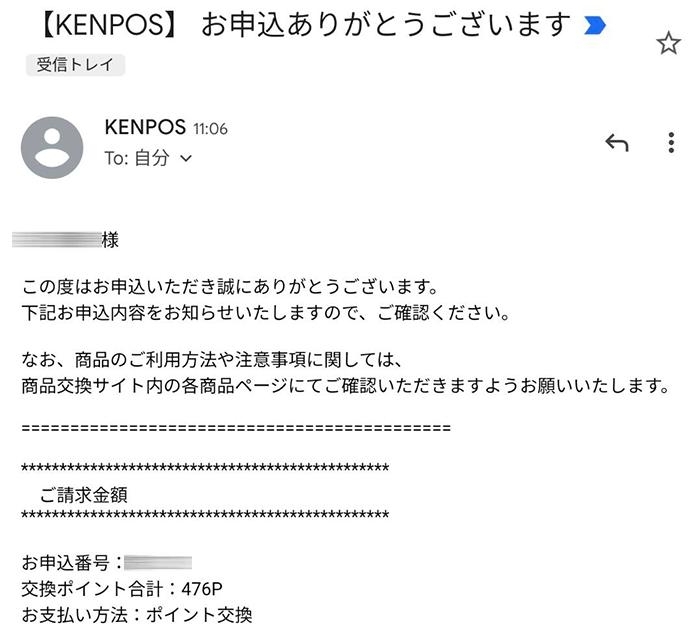700x640 pixels.
Task: Click the blue importance marker arrow
Action: click(595, 25)
